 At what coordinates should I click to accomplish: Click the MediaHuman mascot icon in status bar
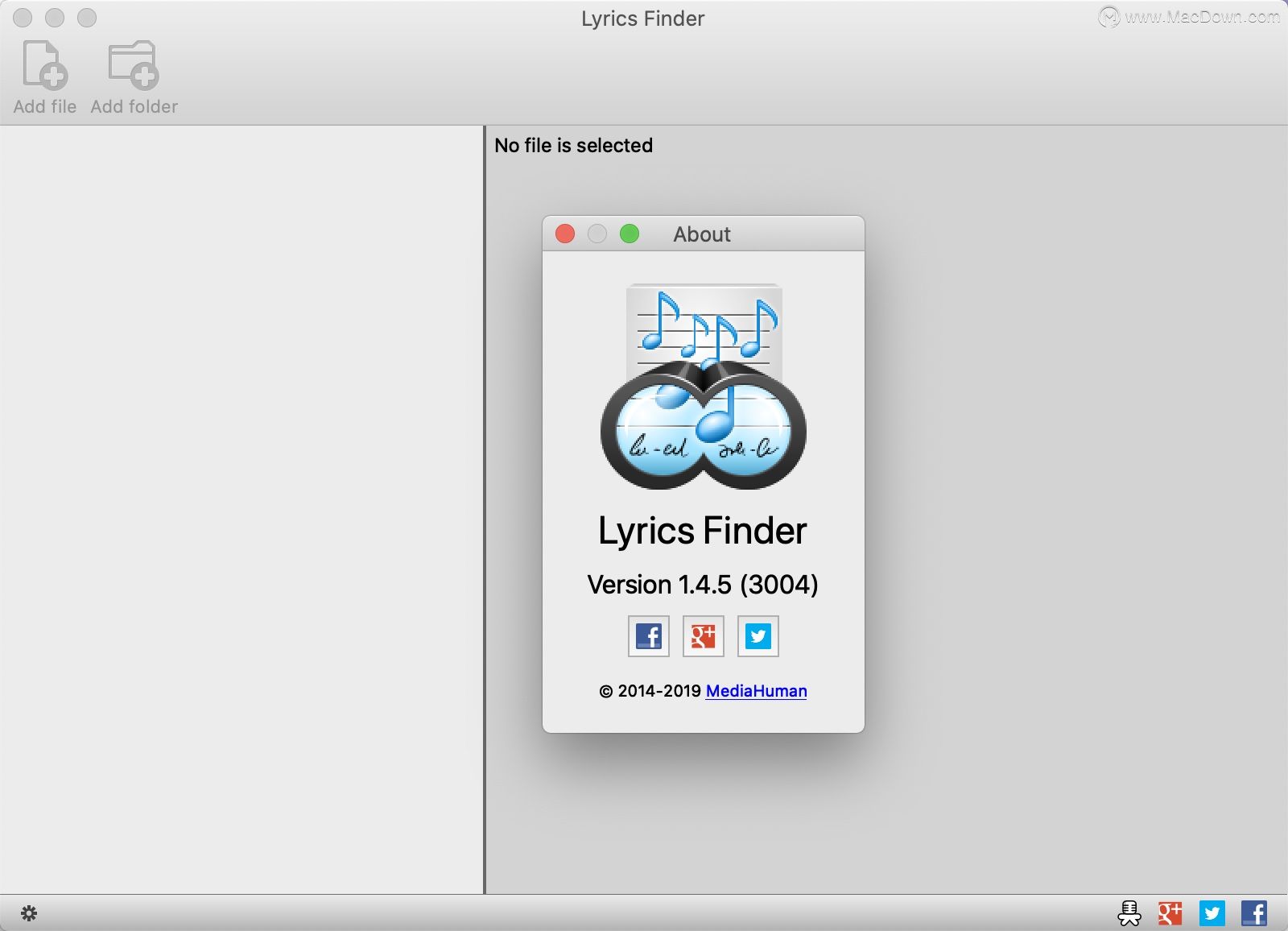[x=1129, y=913]
